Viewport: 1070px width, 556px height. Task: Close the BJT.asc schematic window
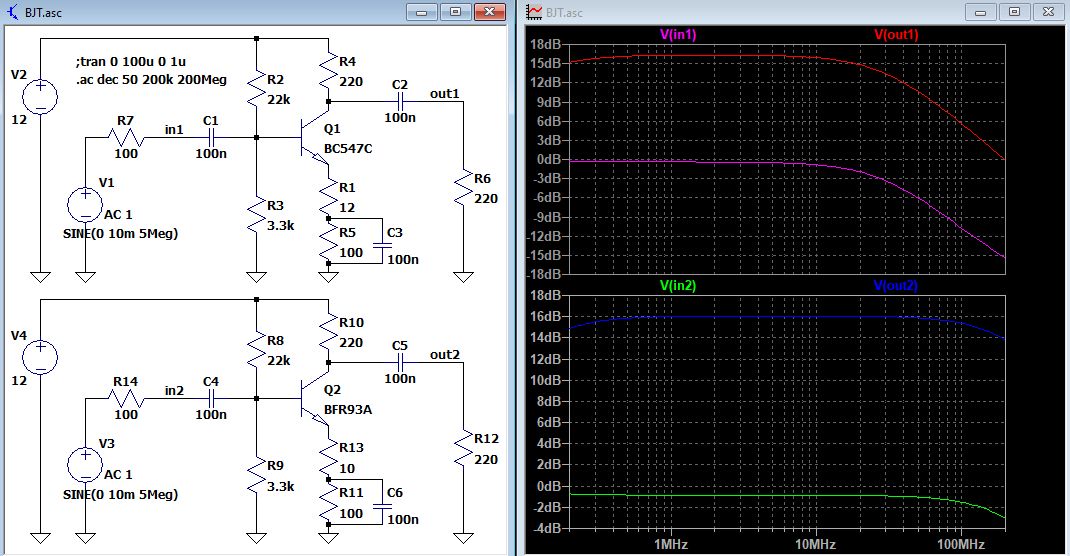point(489,12)
